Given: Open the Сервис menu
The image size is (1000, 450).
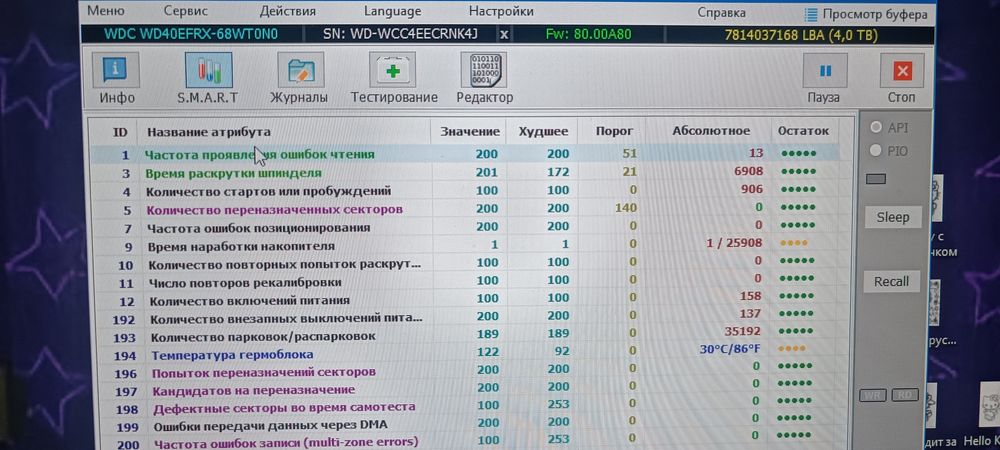Looking at the screenshot, I should [x=186, y=11].
